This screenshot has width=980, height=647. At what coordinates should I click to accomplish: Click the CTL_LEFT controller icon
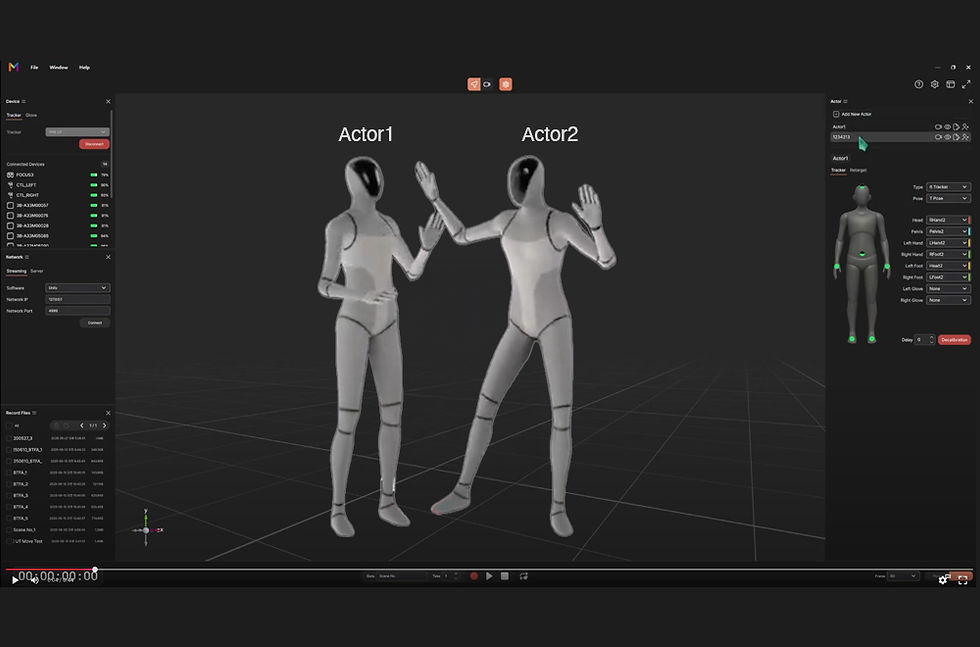[10, 185]
